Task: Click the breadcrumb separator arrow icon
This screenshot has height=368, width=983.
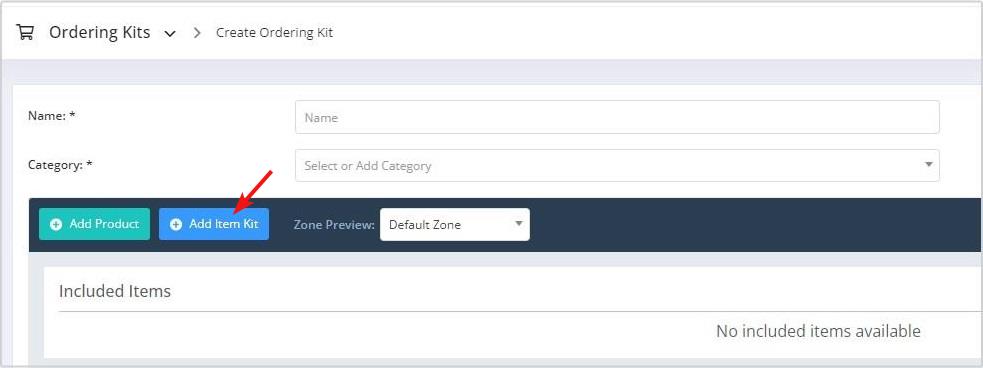Action: (197, 33)
